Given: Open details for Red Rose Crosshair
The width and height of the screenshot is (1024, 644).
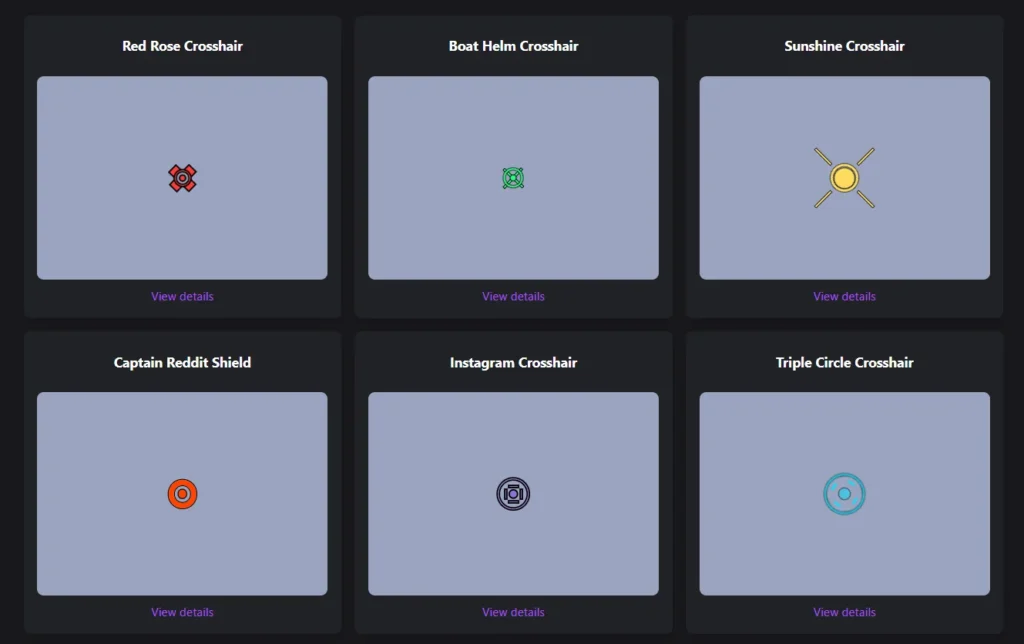Looking at the screenshot, I should [x=182, y=296].
